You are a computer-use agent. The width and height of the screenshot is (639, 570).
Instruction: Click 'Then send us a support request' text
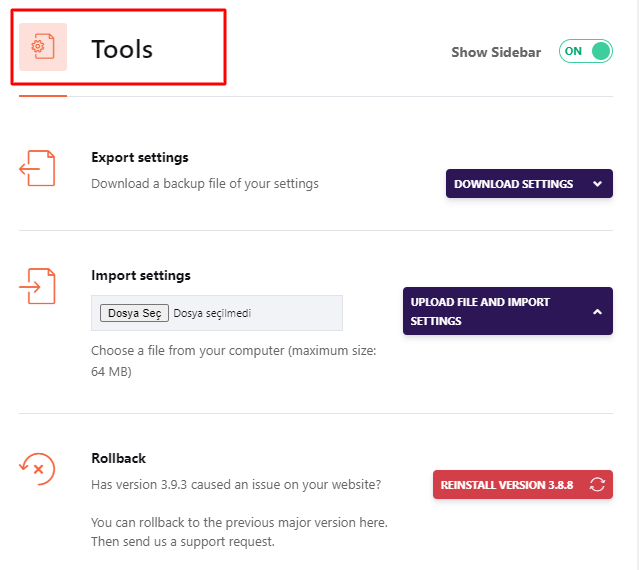[183, 541]
